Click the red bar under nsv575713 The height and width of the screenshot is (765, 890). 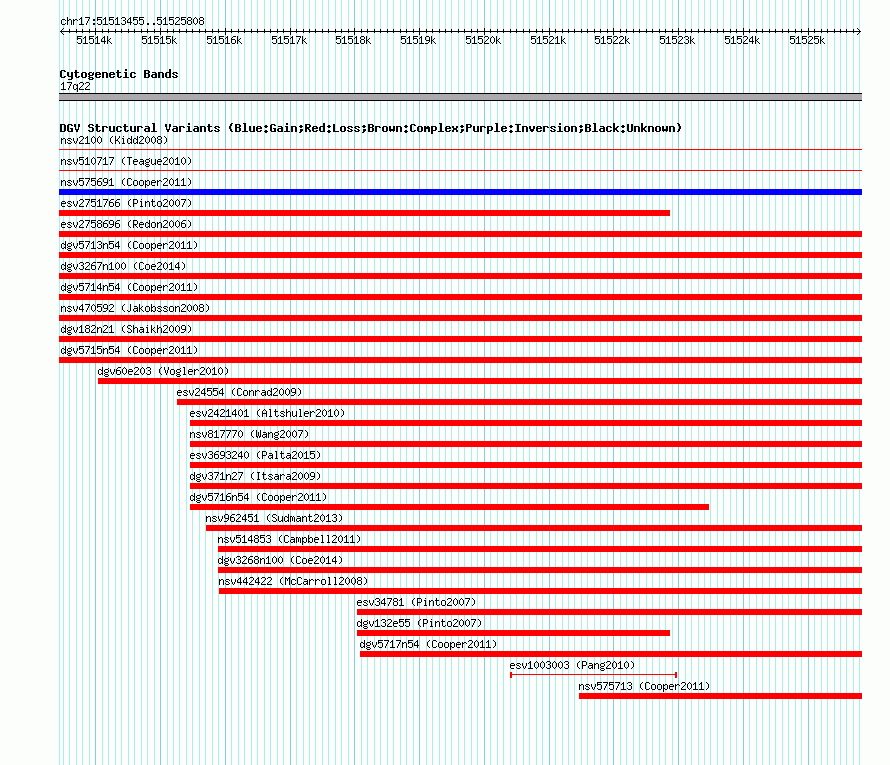(720, 696)
